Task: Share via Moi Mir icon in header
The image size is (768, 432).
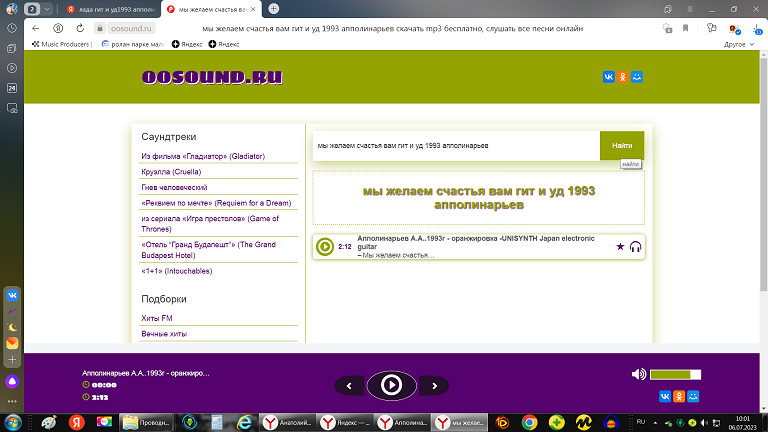Action: coord(637,77)
